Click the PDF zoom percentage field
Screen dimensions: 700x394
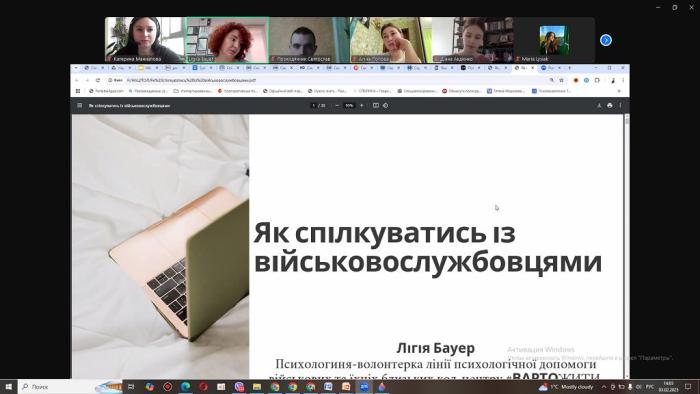click(349, 106)
